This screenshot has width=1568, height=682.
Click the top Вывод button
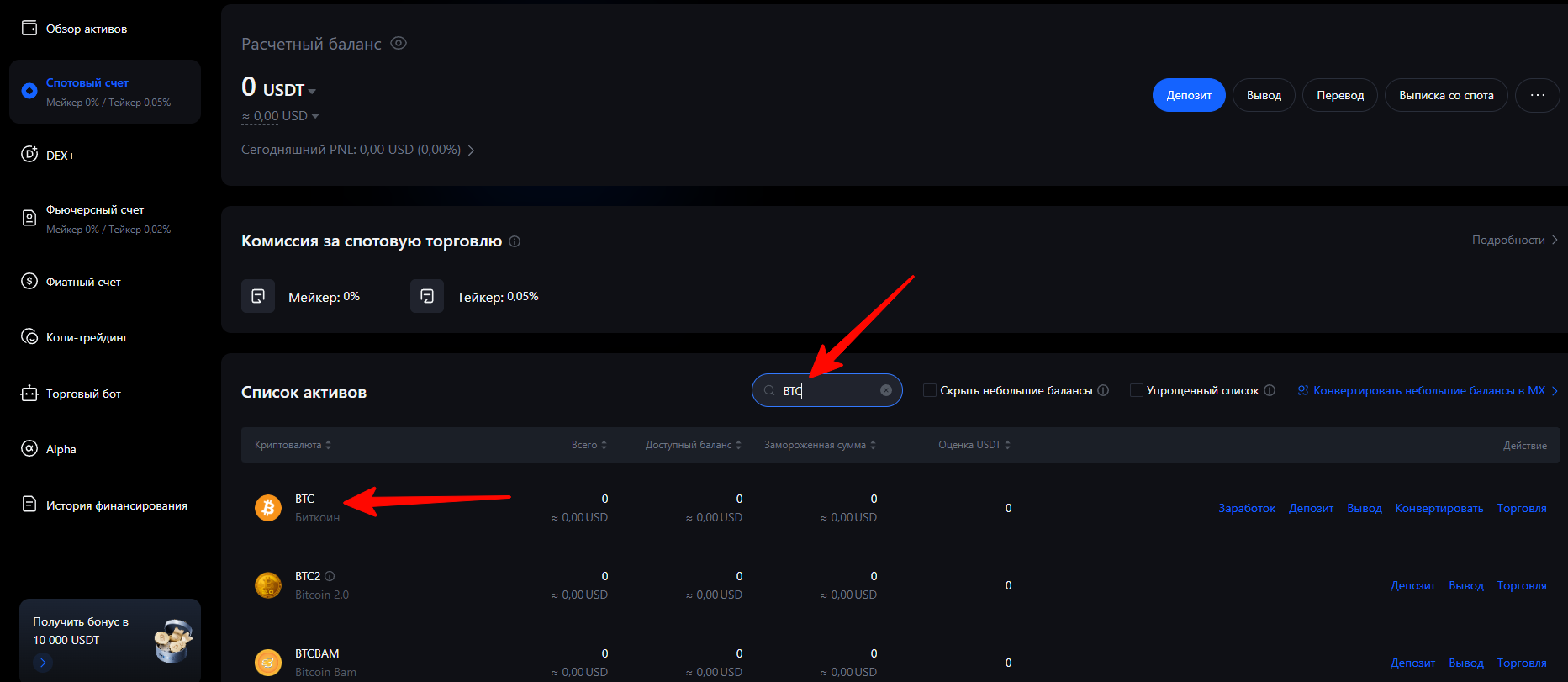point(1264,95)
